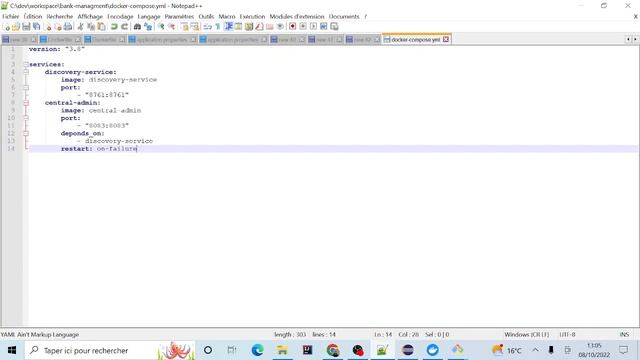Collapse the services fold marker on line 3
Image resolution: width=640 pixels, height=360 pixels.
pos(26,64)
